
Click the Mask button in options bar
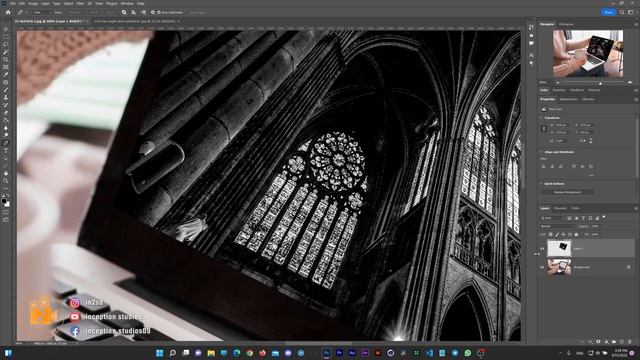(95, 13)
